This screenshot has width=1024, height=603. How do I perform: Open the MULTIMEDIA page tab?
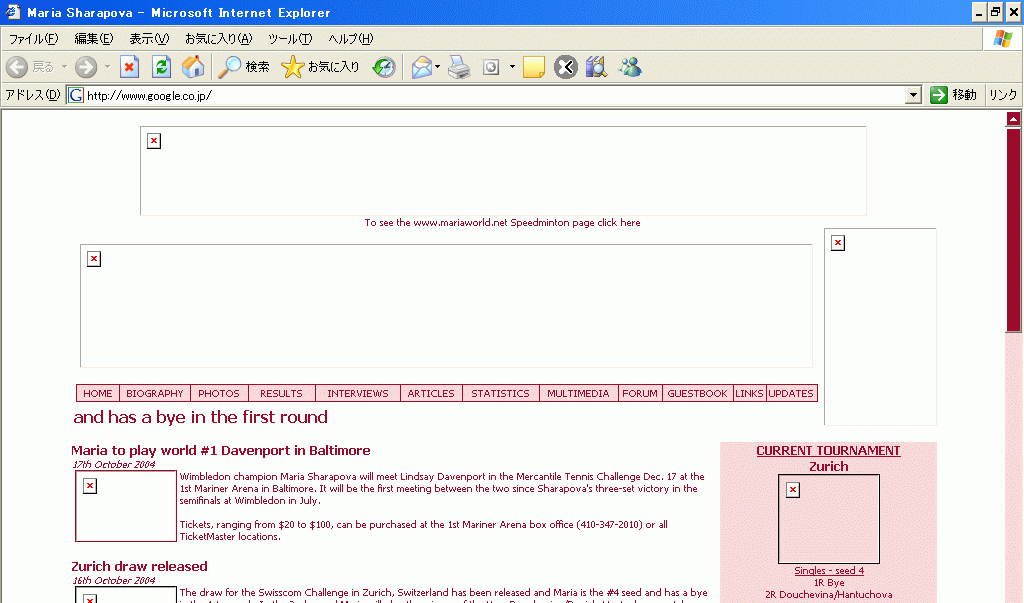point(578,393)
